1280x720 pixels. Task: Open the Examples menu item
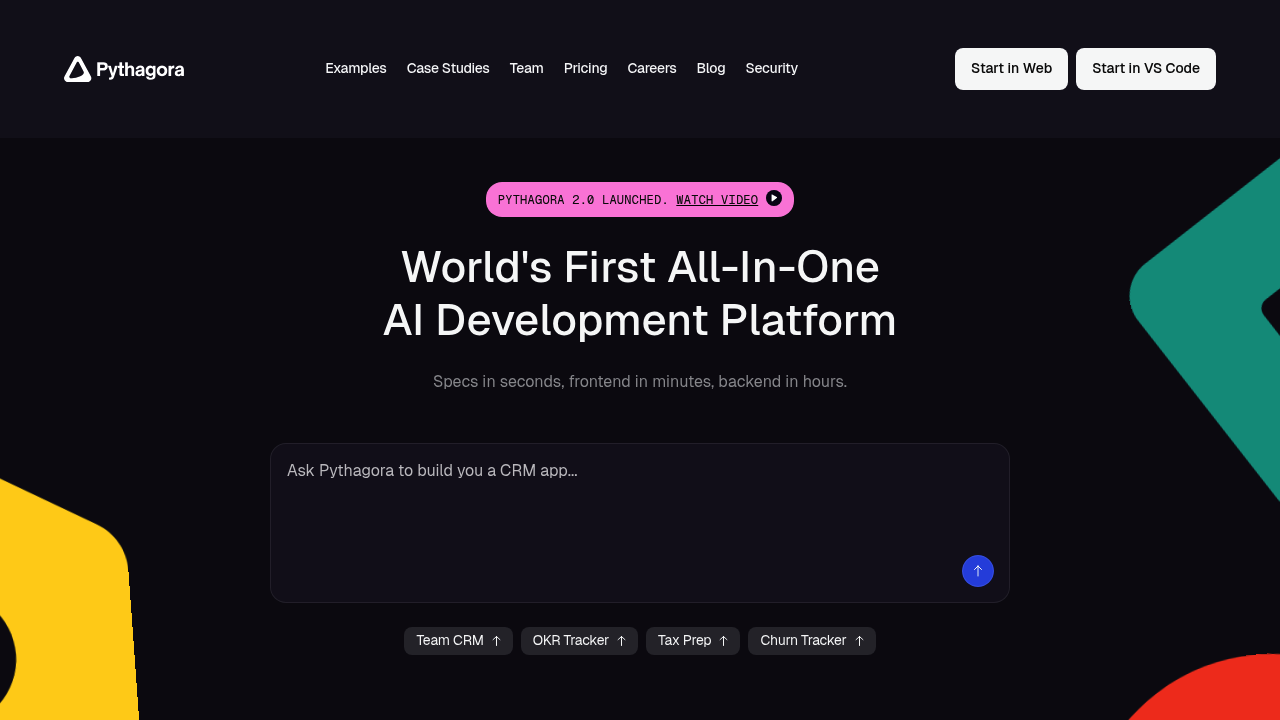click(355, 68)
